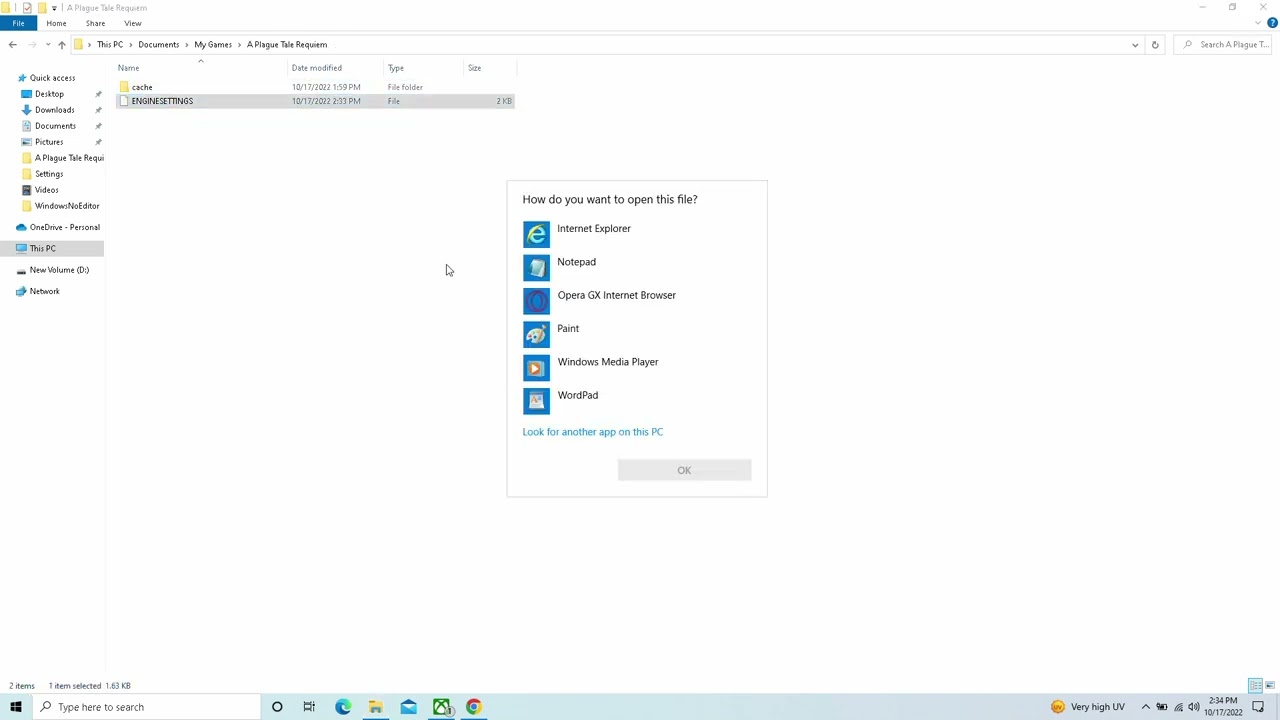Open File Explorer taskbar icon
1280x720 pixels.
point(375,707)
